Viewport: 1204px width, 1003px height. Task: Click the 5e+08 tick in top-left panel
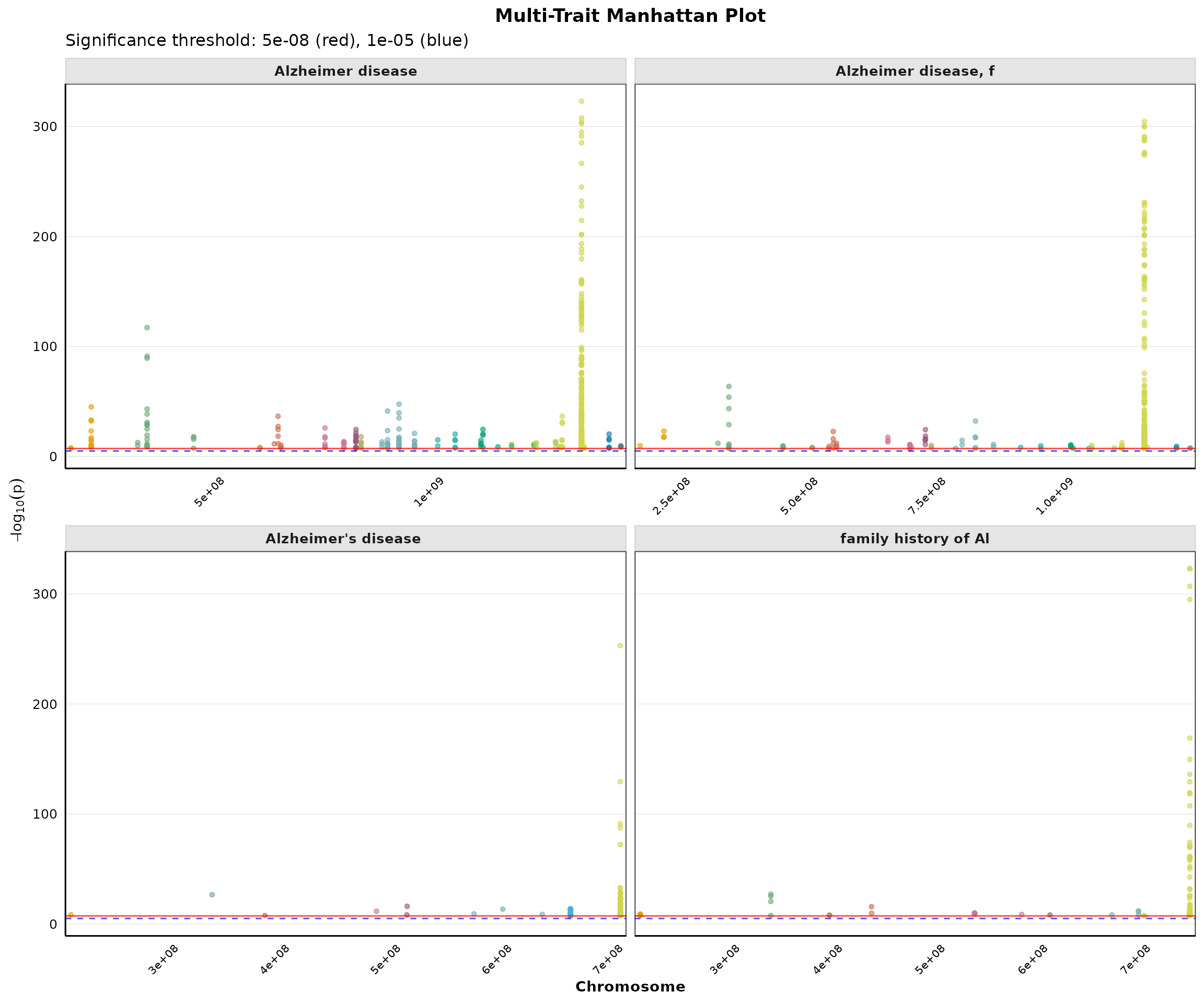(x=209, y=492)
